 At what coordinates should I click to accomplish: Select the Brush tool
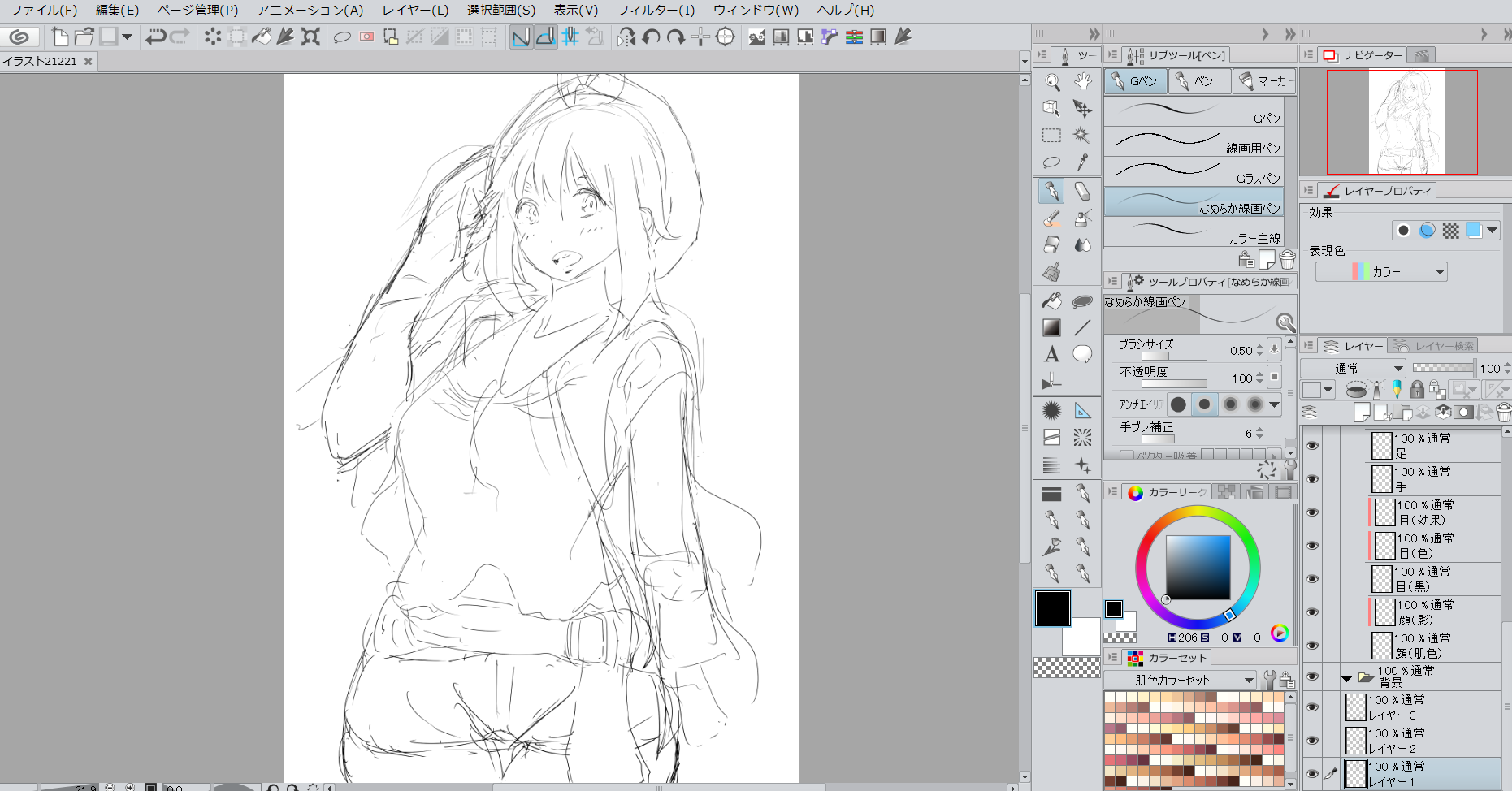tap(1052, 218)
